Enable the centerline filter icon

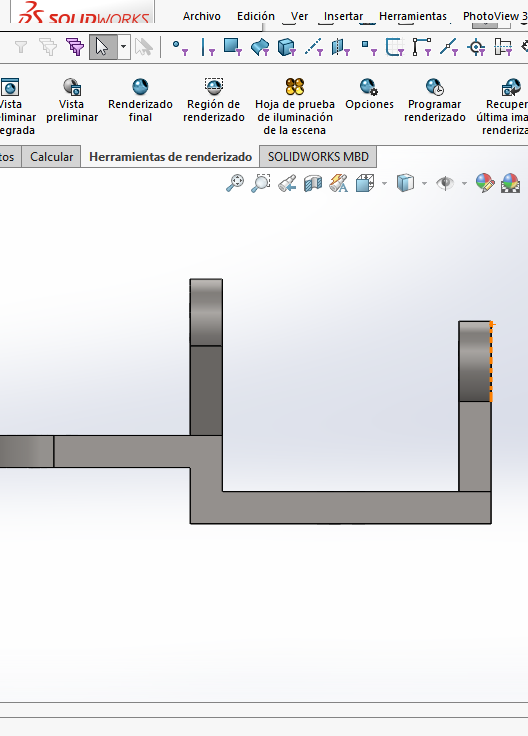(x=503, y=47)
